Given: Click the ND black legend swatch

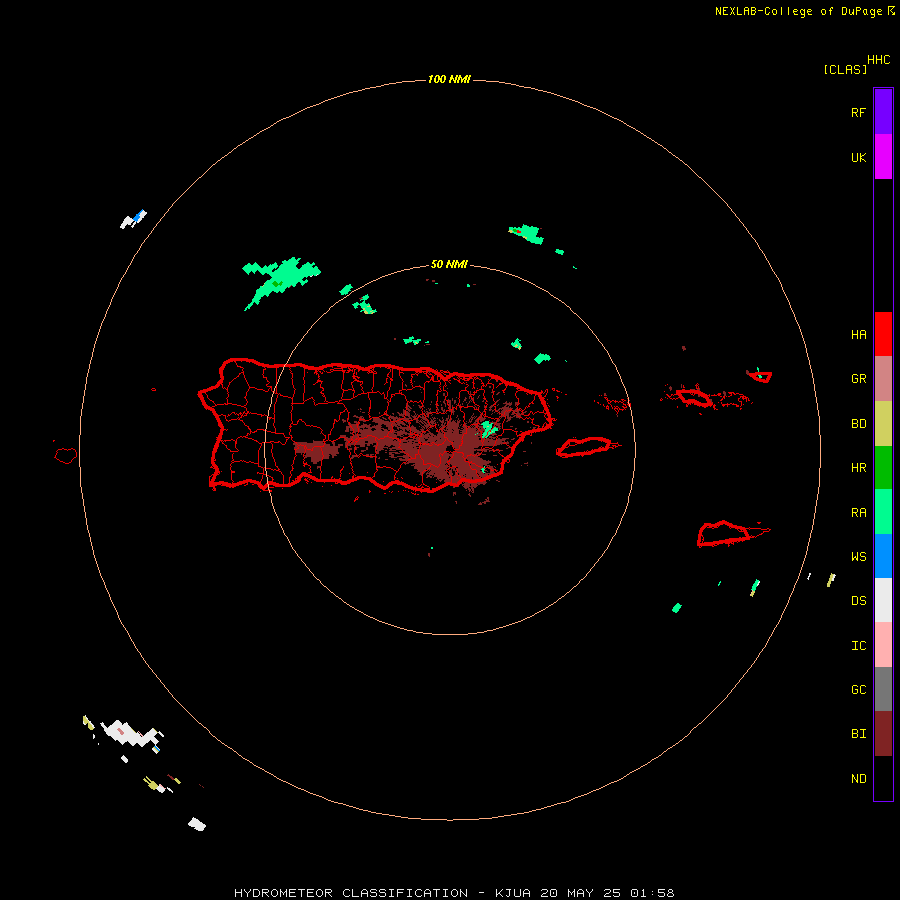Looking at the screenshot, I should pos(883,778).
